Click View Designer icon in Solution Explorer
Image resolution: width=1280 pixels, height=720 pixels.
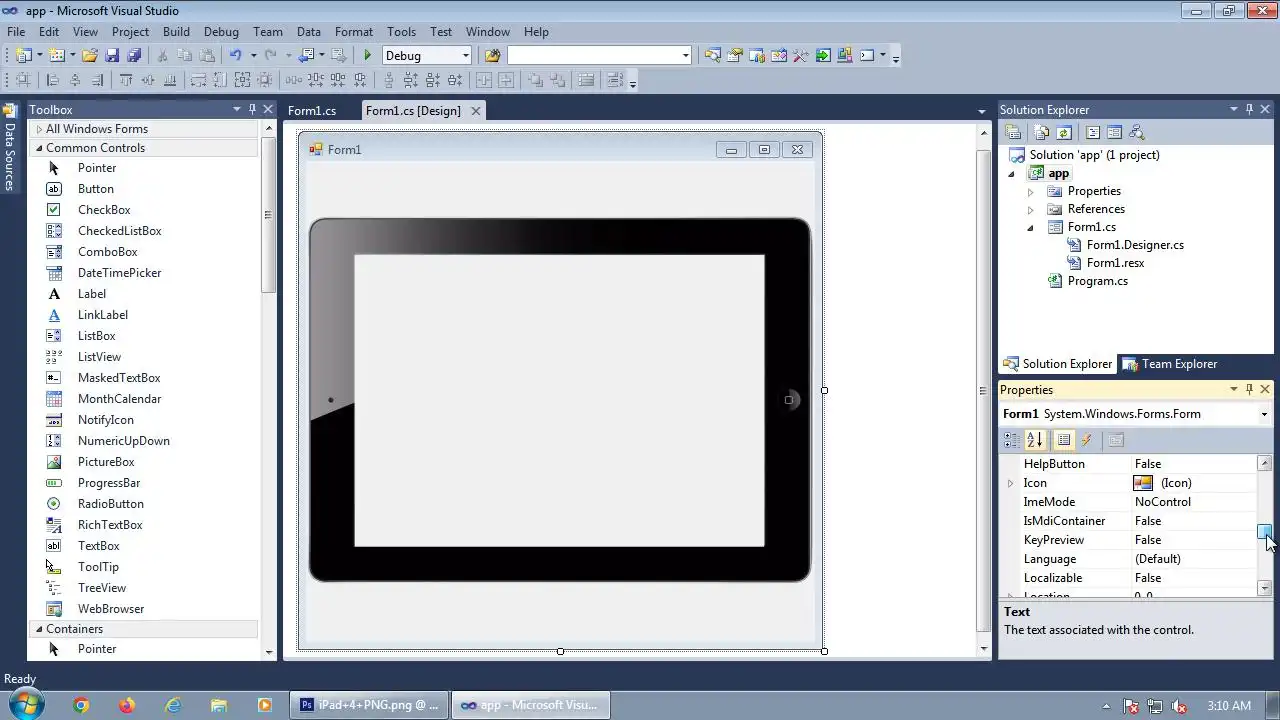click(1114, 132)
